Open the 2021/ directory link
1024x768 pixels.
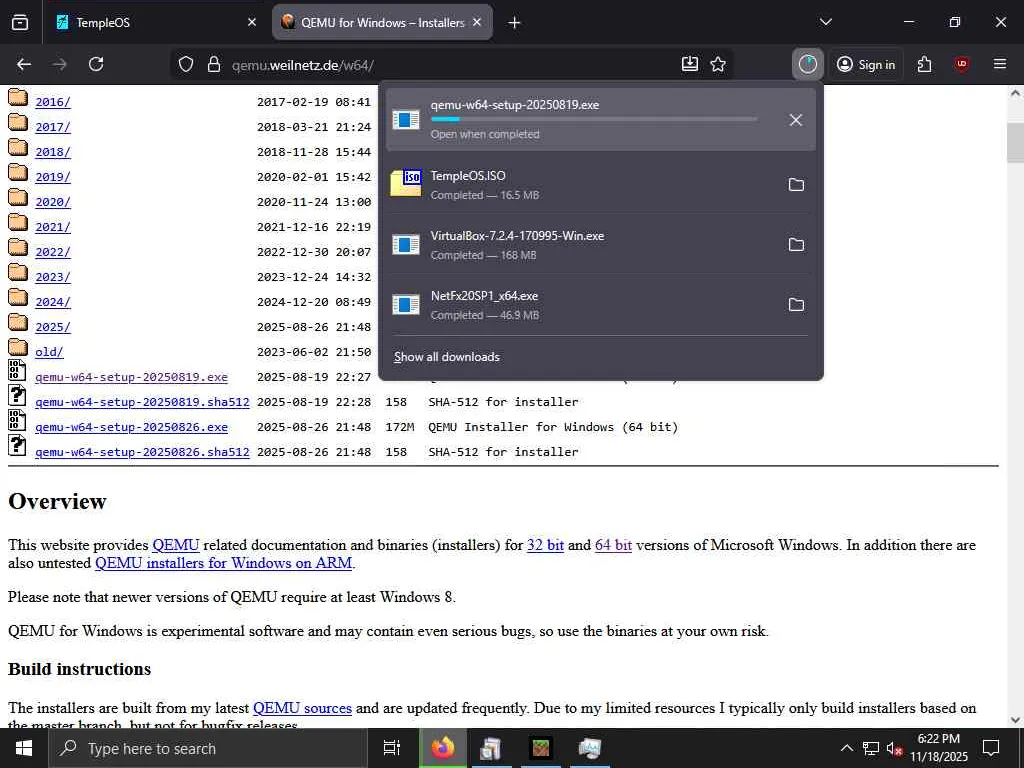tap(53, 227)
